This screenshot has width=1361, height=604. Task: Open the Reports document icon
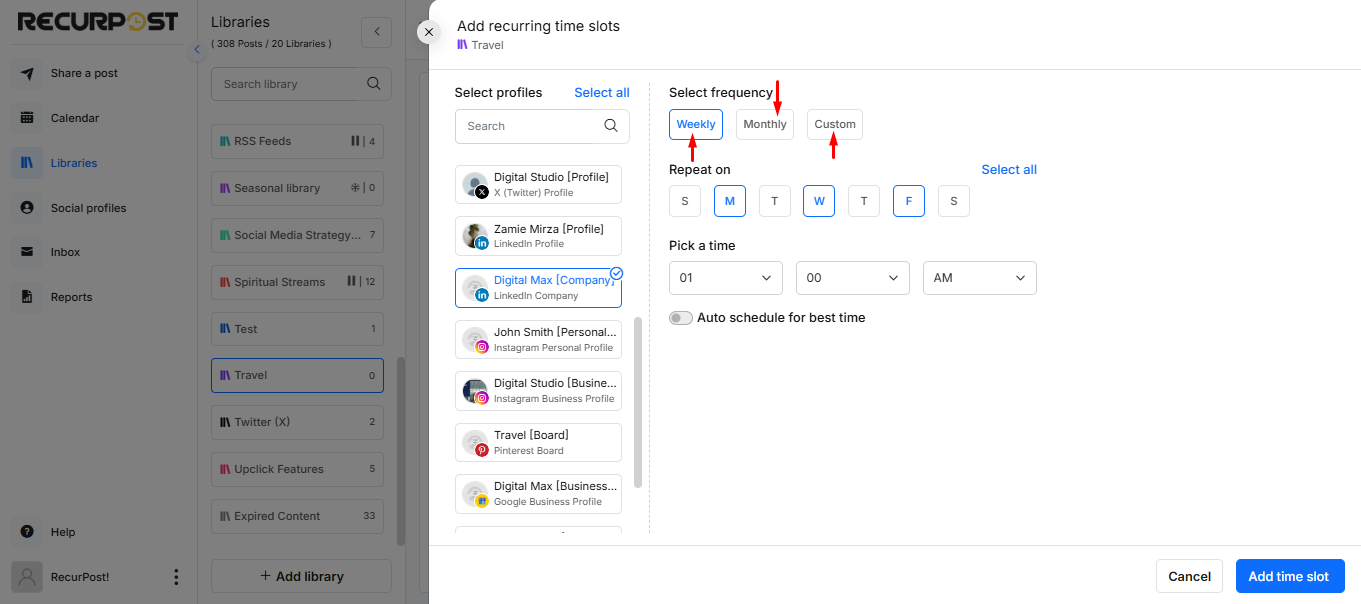click(27, 297)
